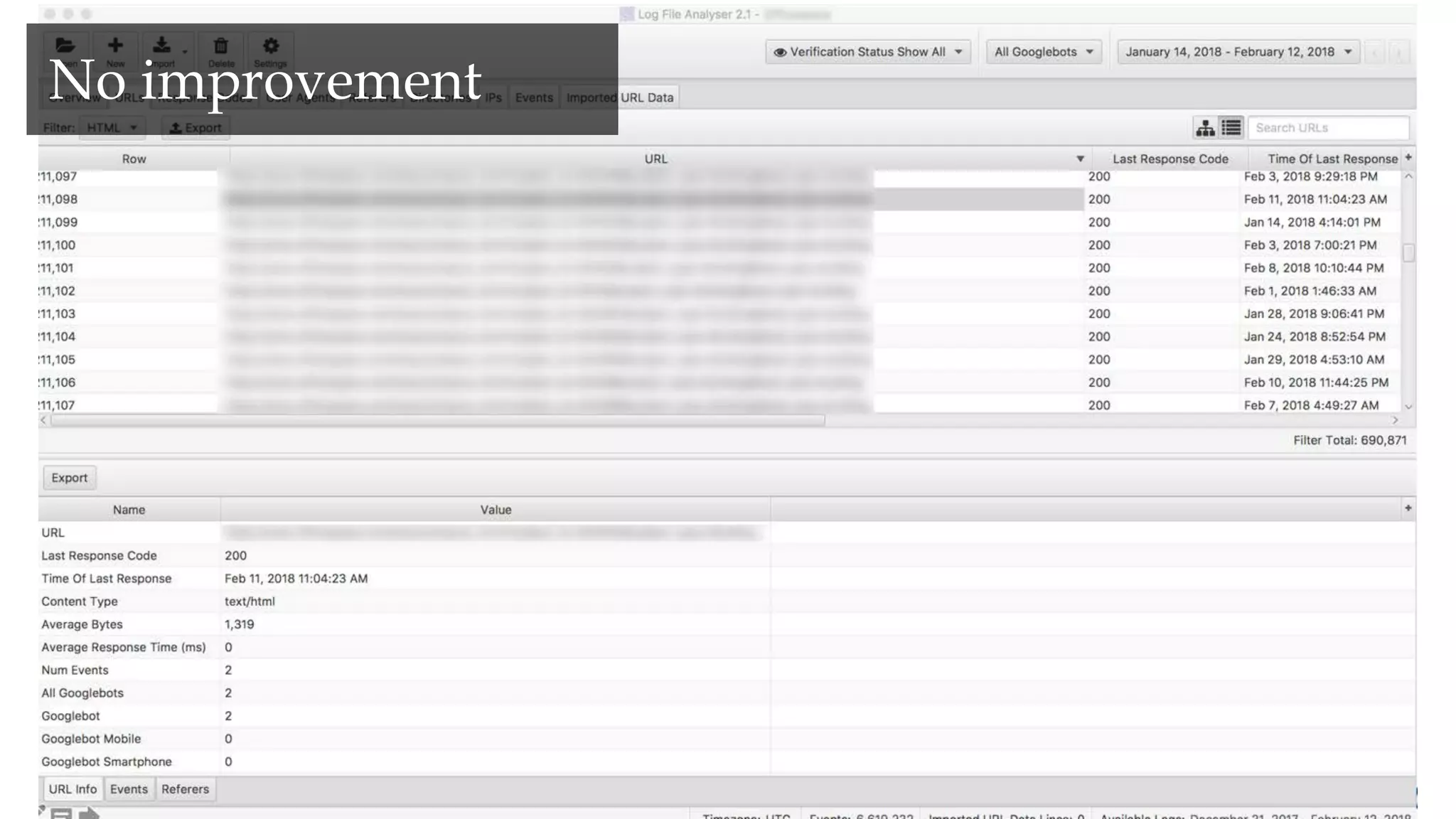
Task: Click the Delete trash icon
Action: coord(220,47)
